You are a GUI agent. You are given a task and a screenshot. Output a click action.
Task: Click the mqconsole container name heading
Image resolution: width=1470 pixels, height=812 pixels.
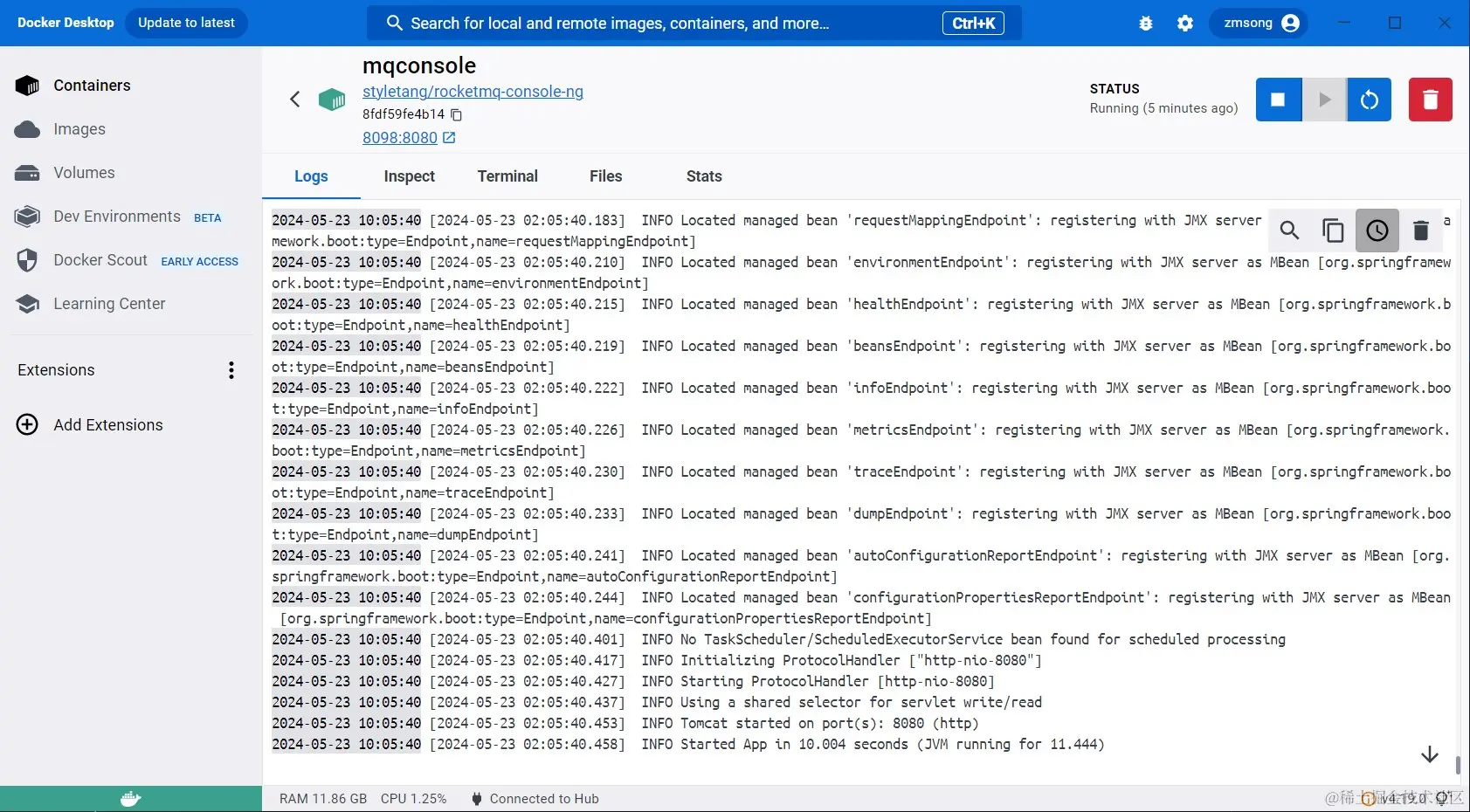click(x=419, y=65)
